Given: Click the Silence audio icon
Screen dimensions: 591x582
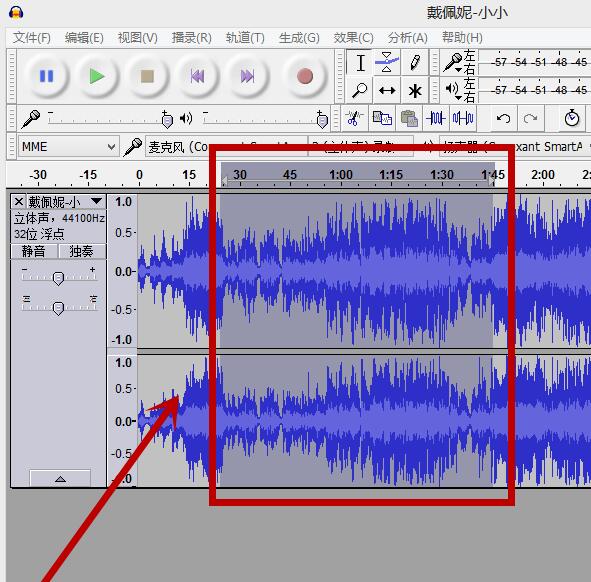Looking at the screenshot, I should coord(463,118).
